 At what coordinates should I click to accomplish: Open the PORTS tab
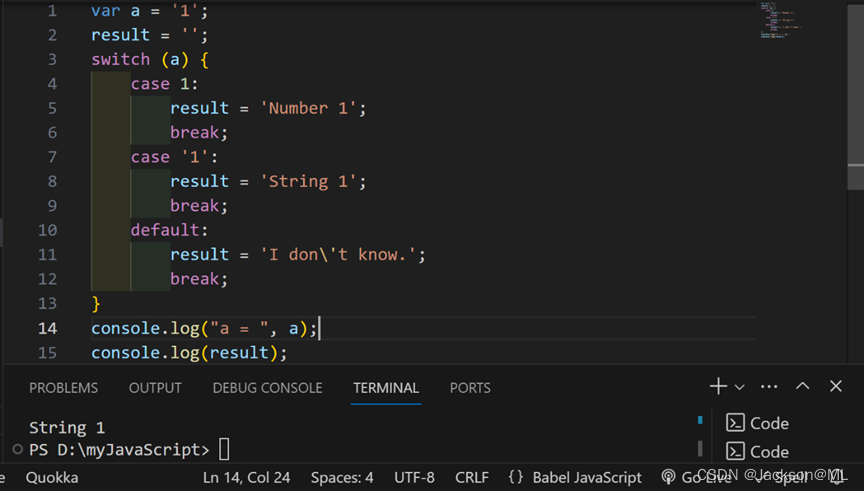click(x=470, y=388)
